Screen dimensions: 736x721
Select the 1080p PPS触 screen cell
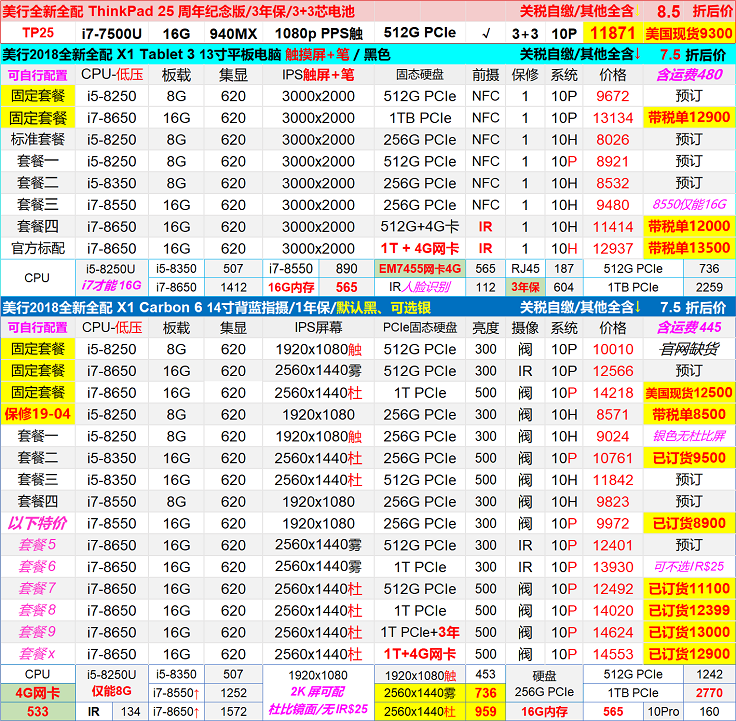[x=318, y=33]
